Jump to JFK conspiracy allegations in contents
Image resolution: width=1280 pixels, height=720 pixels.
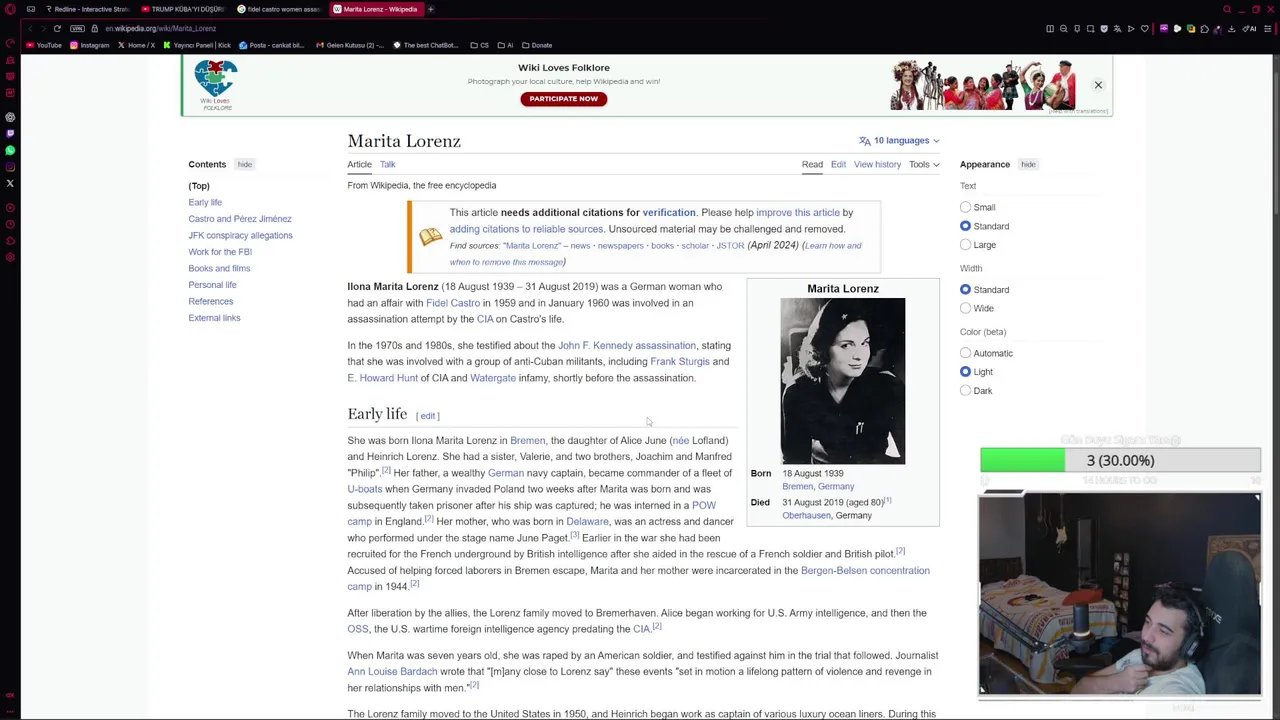[240, 235]
